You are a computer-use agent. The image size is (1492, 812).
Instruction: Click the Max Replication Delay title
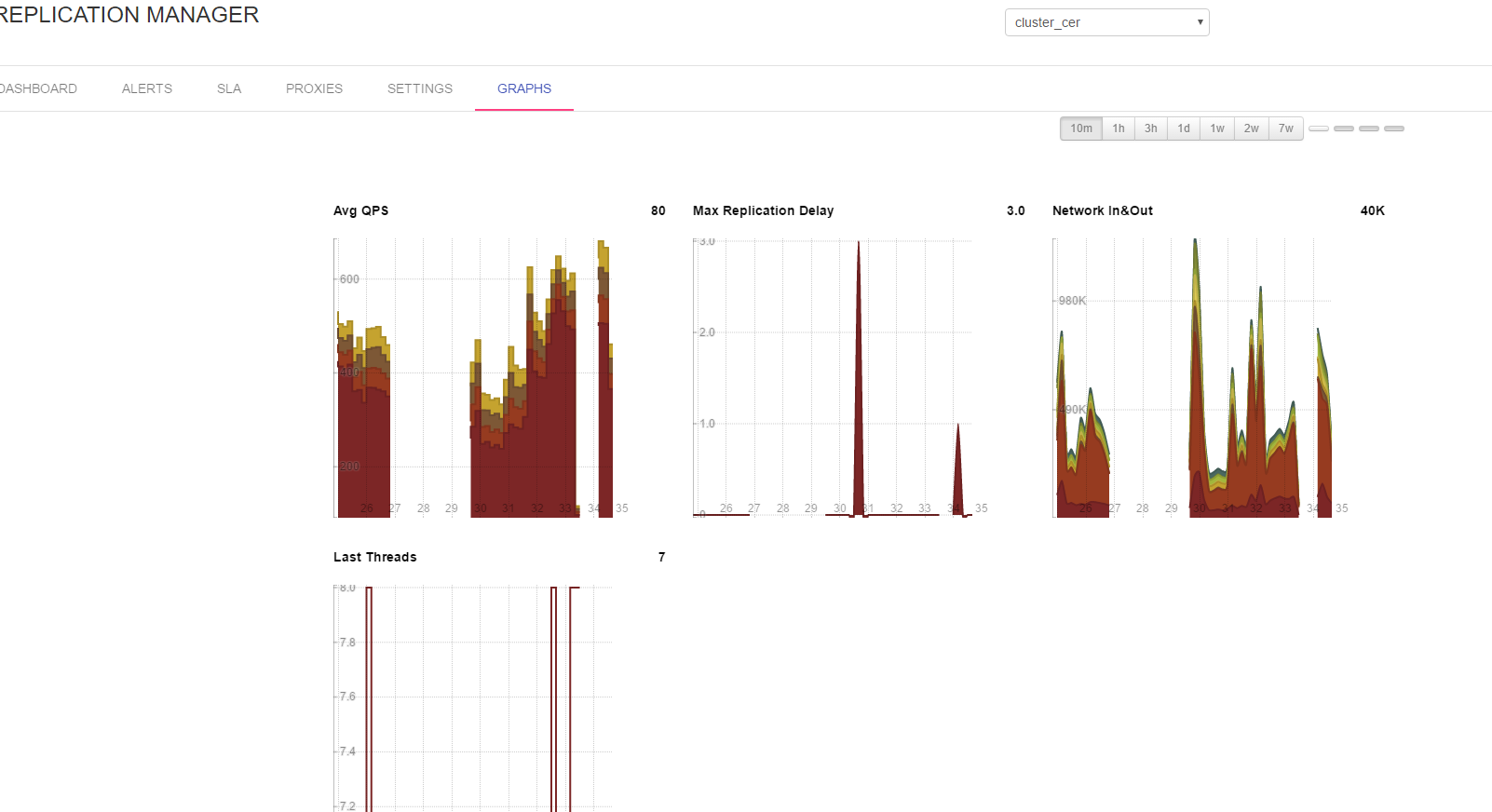pyautogui.click(x=764, y=210)
